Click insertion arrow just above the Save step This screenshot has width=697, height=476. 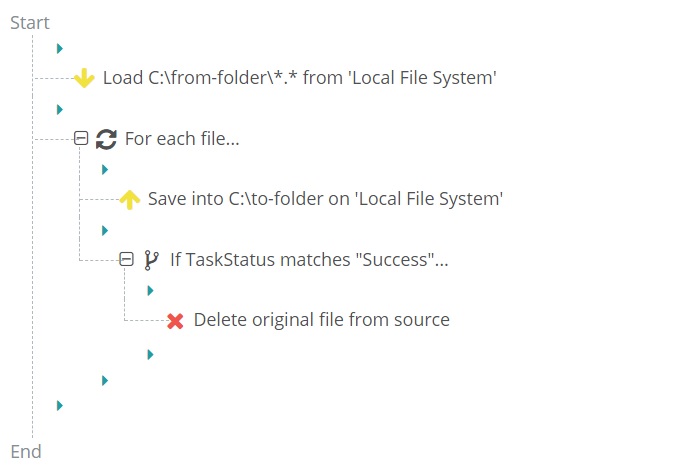(105, 170)
